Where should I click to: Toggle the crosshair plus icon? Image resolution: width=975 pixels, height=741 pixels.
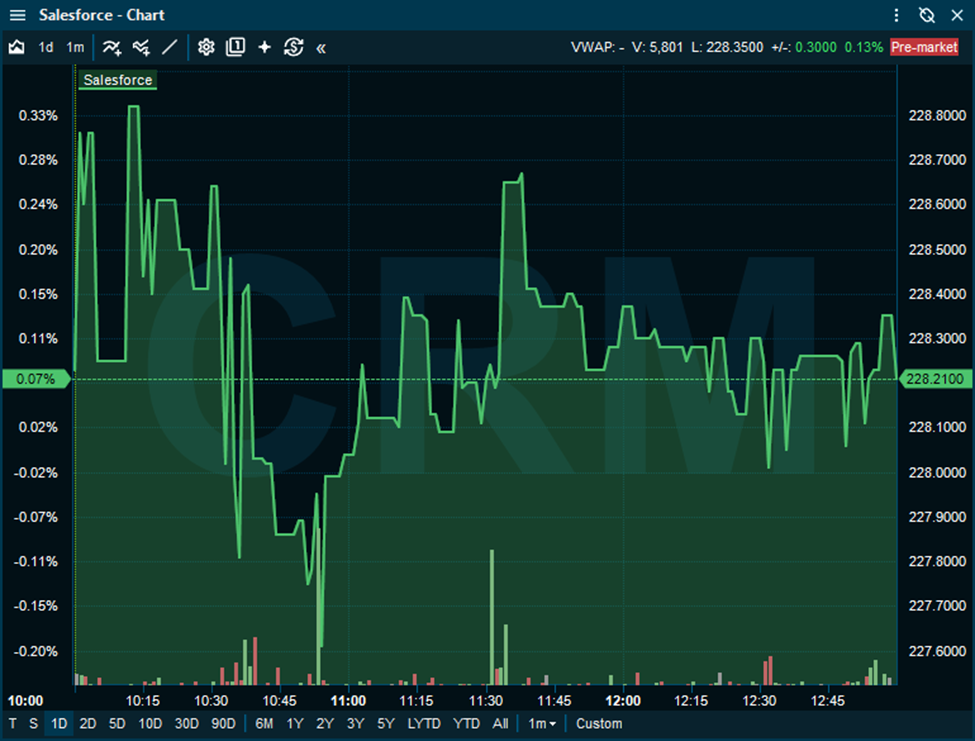pos(264,47)
